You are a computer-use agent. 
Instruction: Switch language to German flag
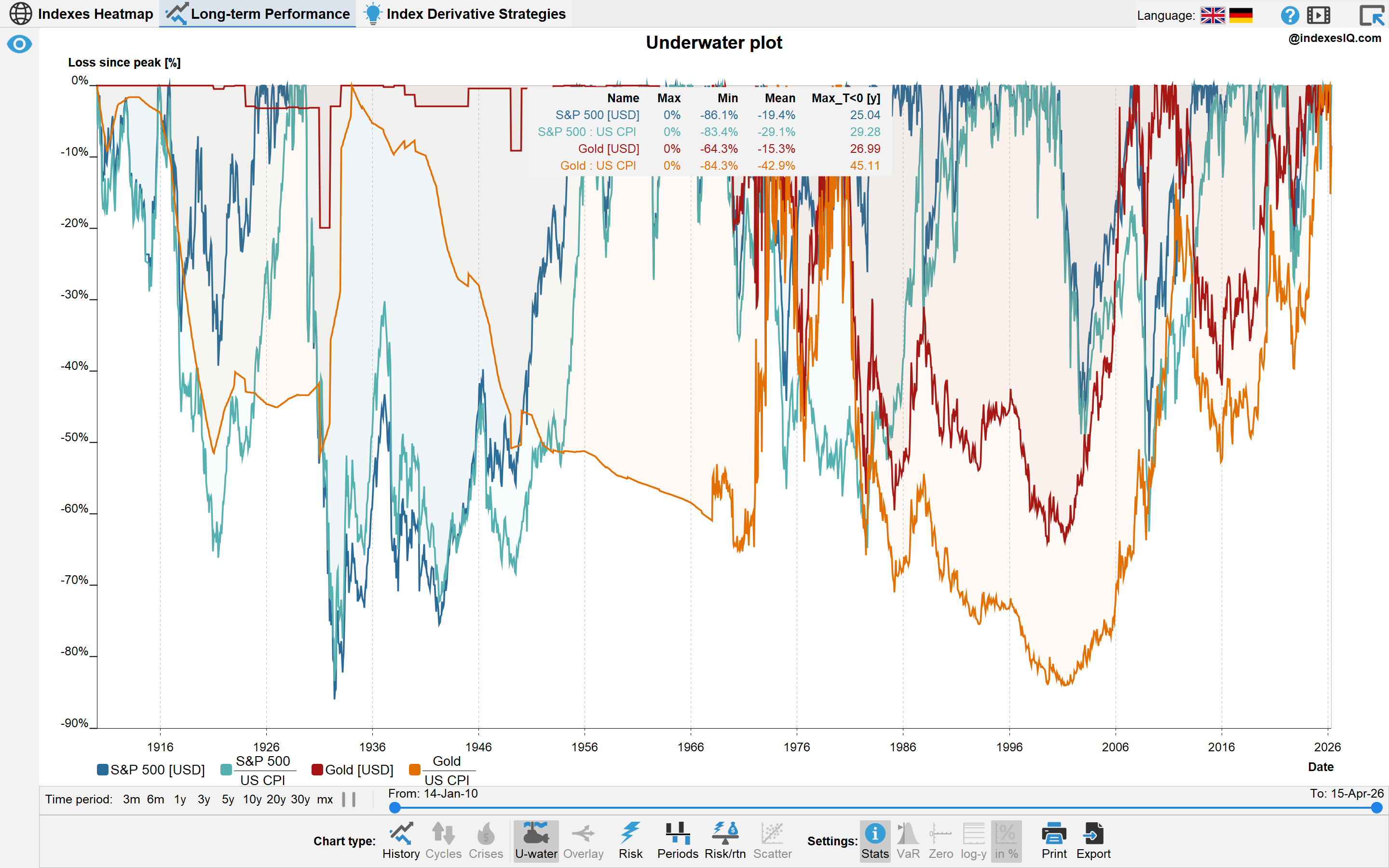1240,15
